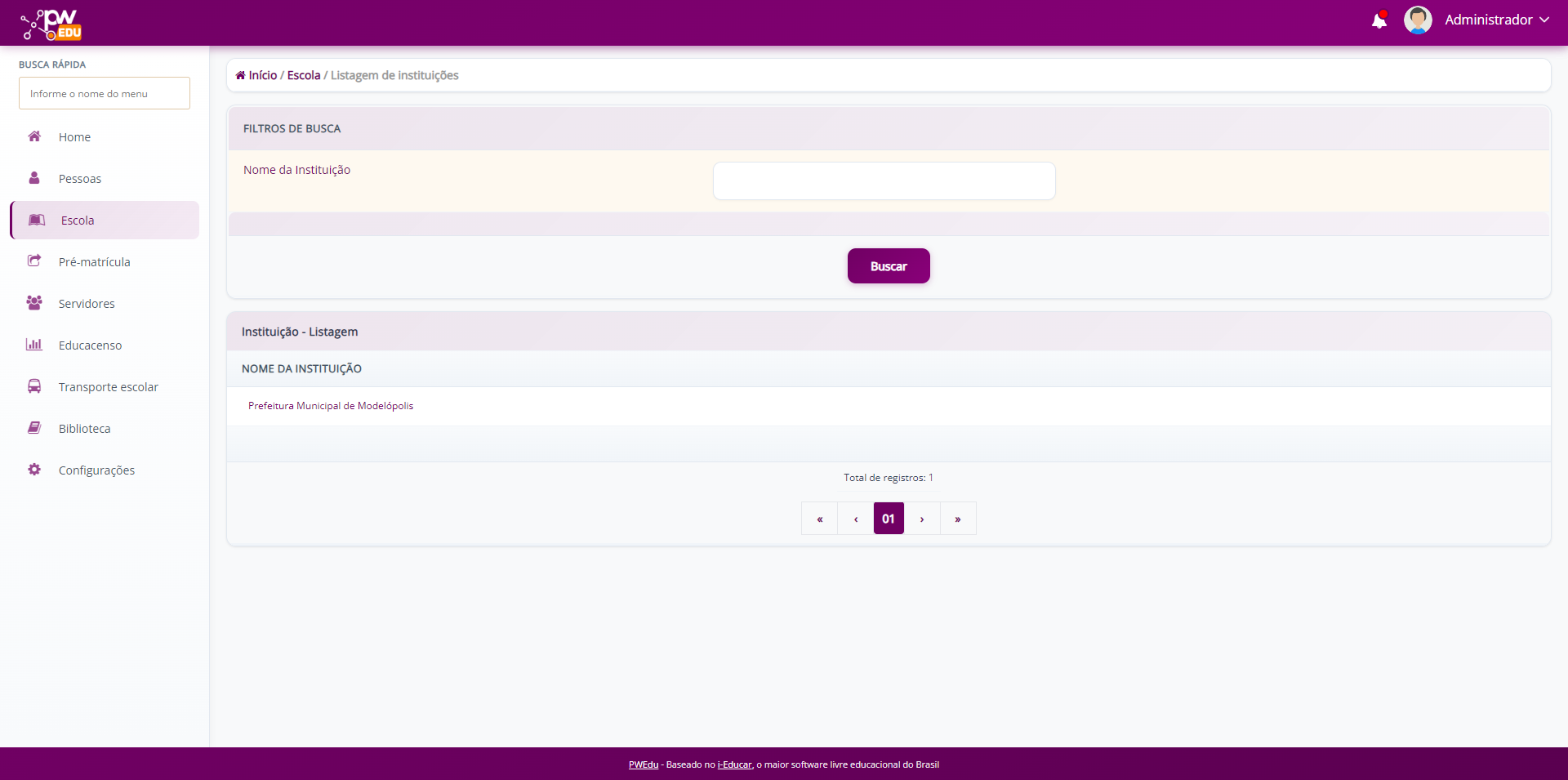Focus the Nome da Instituição field
Viewport: 1568px width, 780px height.
click(x=884, y=181)
